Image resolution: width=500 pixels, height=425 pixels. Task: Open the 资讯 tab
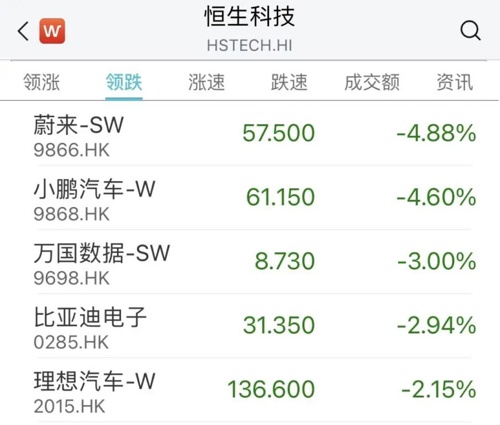(x=455, y=82)
